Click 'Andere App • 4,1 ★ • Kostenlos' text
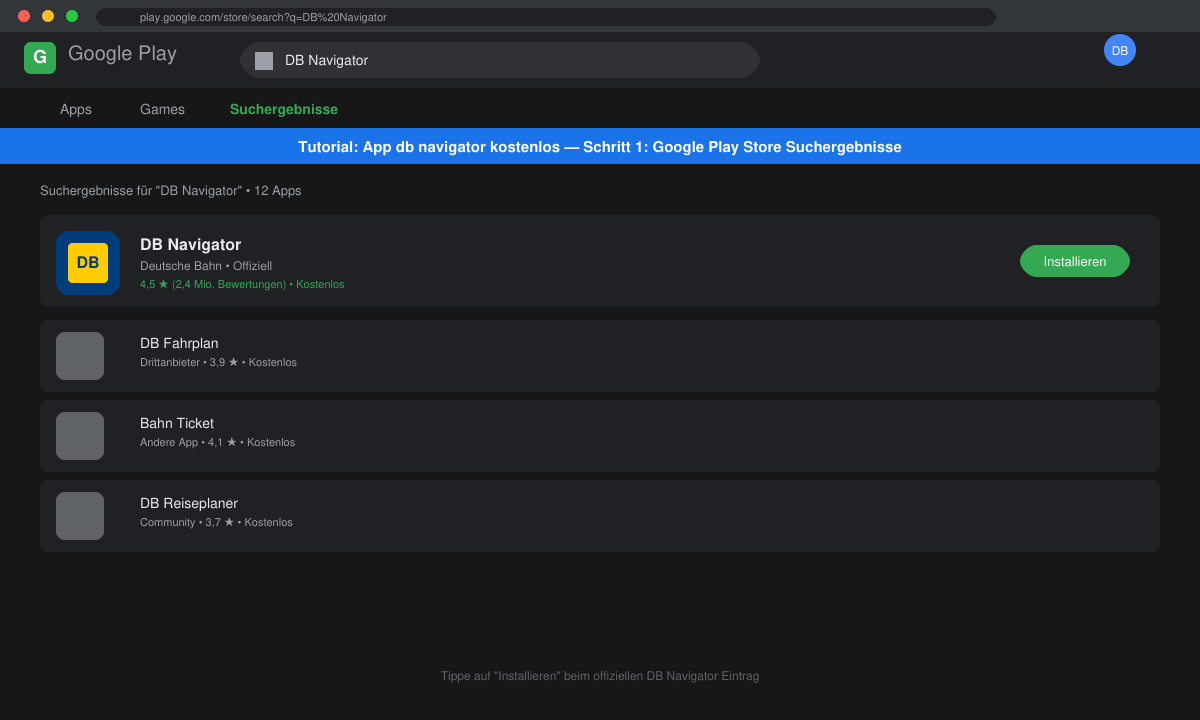1200x720 pixels. [x=217, y=442]
